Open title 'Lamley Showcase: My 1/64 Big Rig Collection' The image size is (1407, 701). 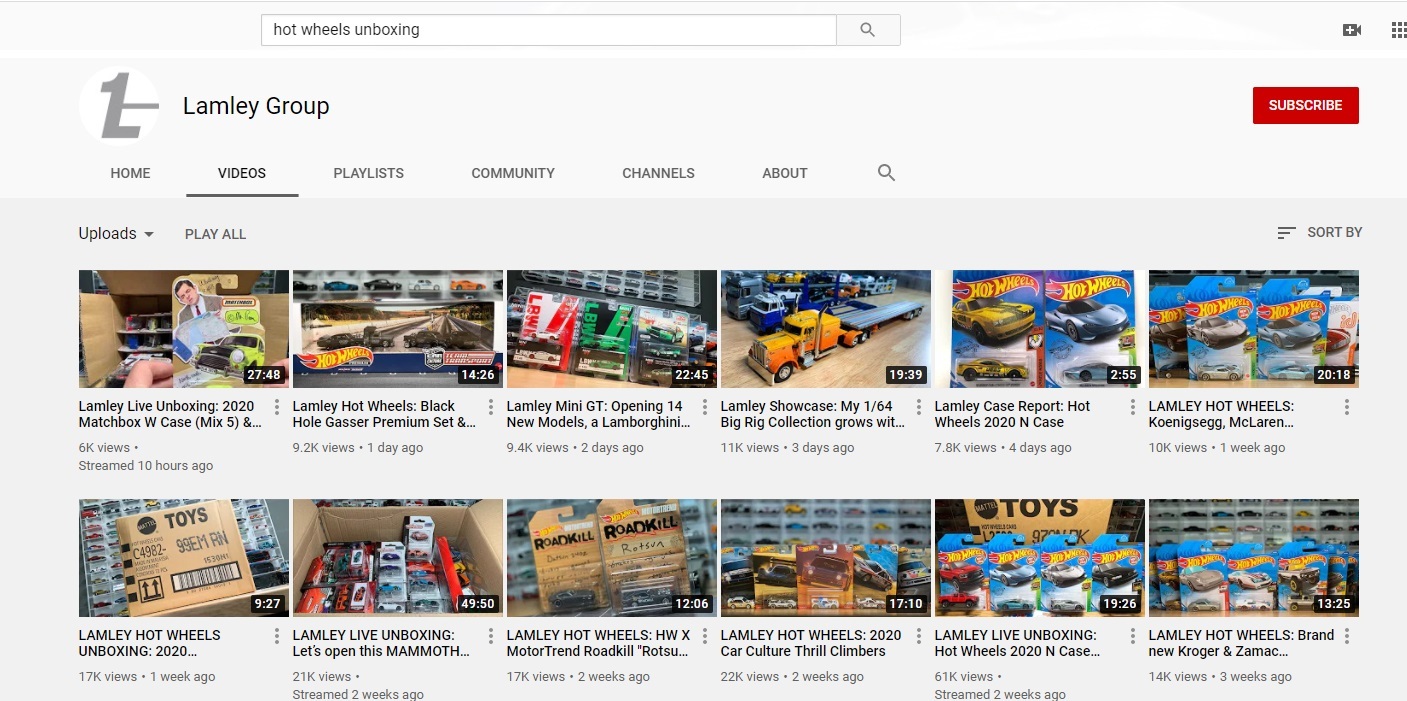click(812, 414)
